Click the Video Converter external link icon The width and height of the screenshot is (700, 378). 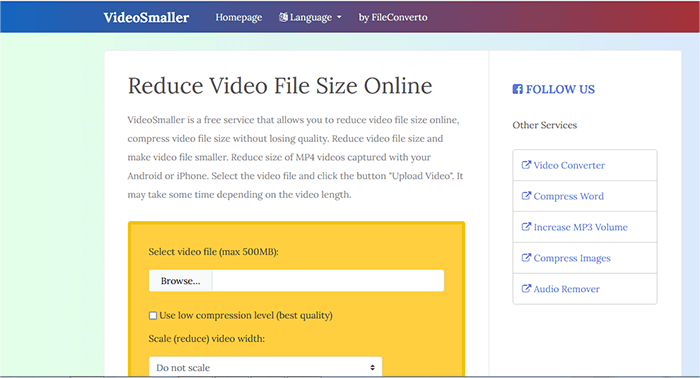[x=526, y=165]
